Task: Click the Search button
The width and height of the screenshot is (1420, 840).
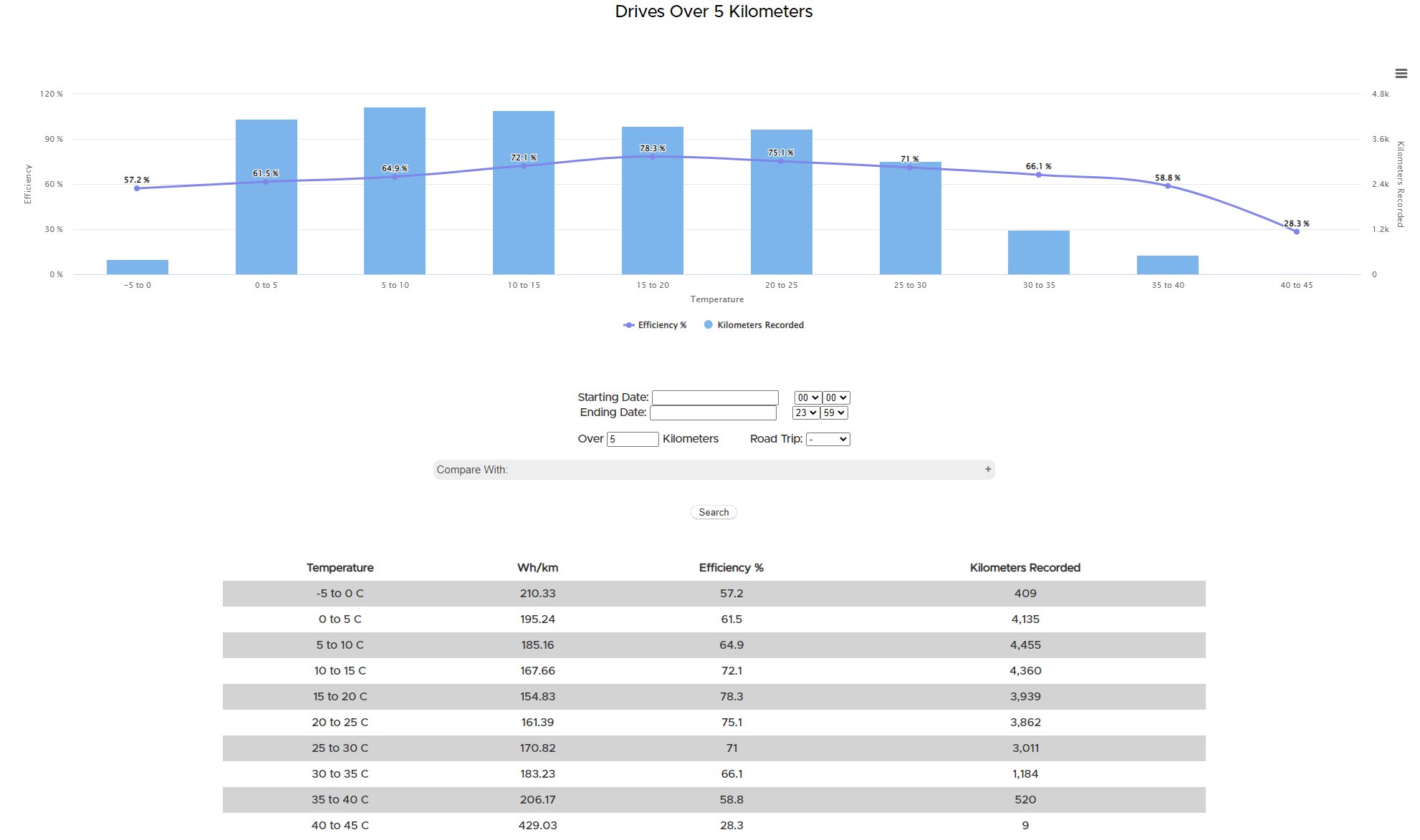Action: click(714, 512)
